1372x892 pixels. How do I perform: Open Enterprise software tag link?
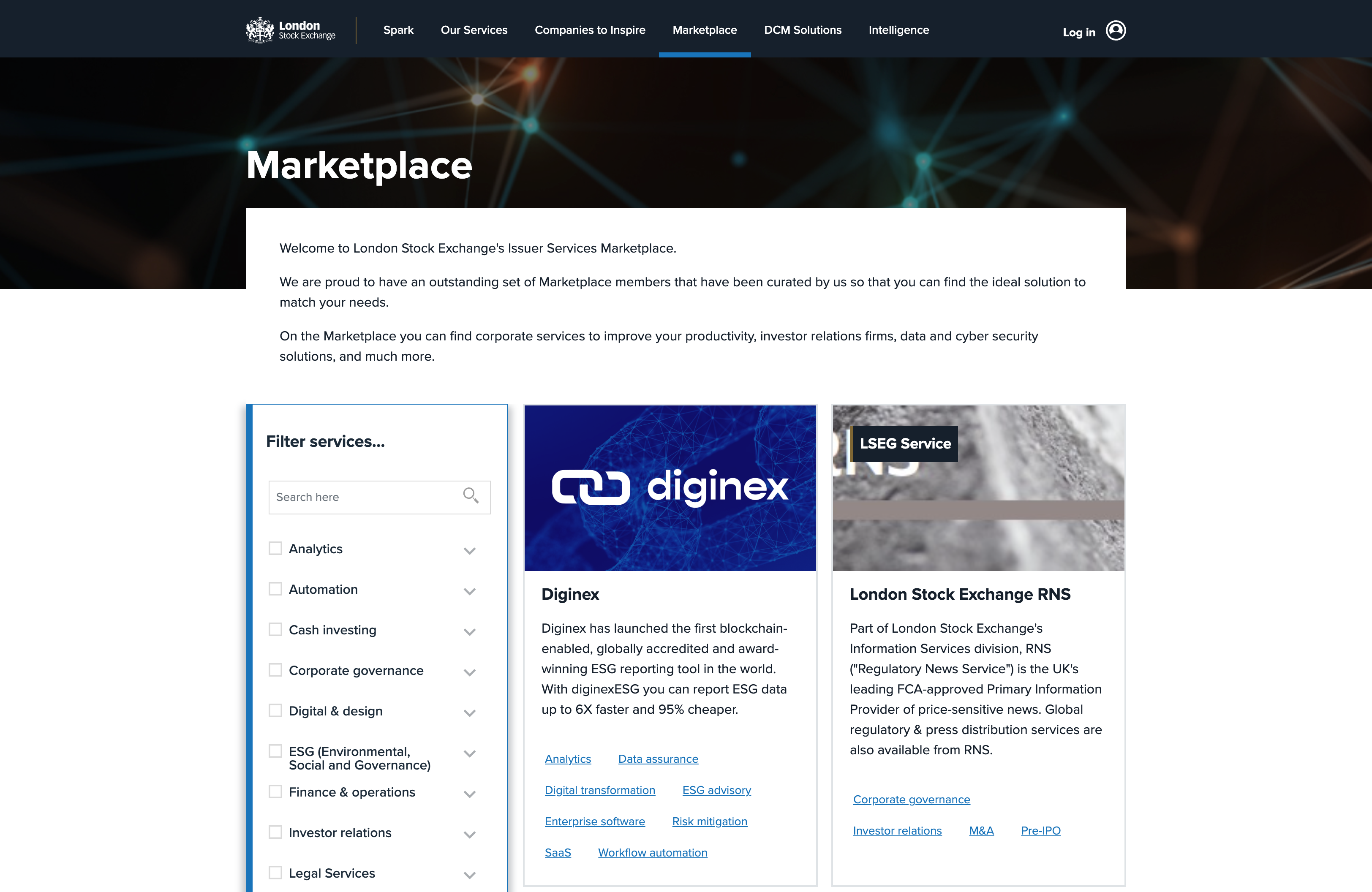(x=594, y=821)
